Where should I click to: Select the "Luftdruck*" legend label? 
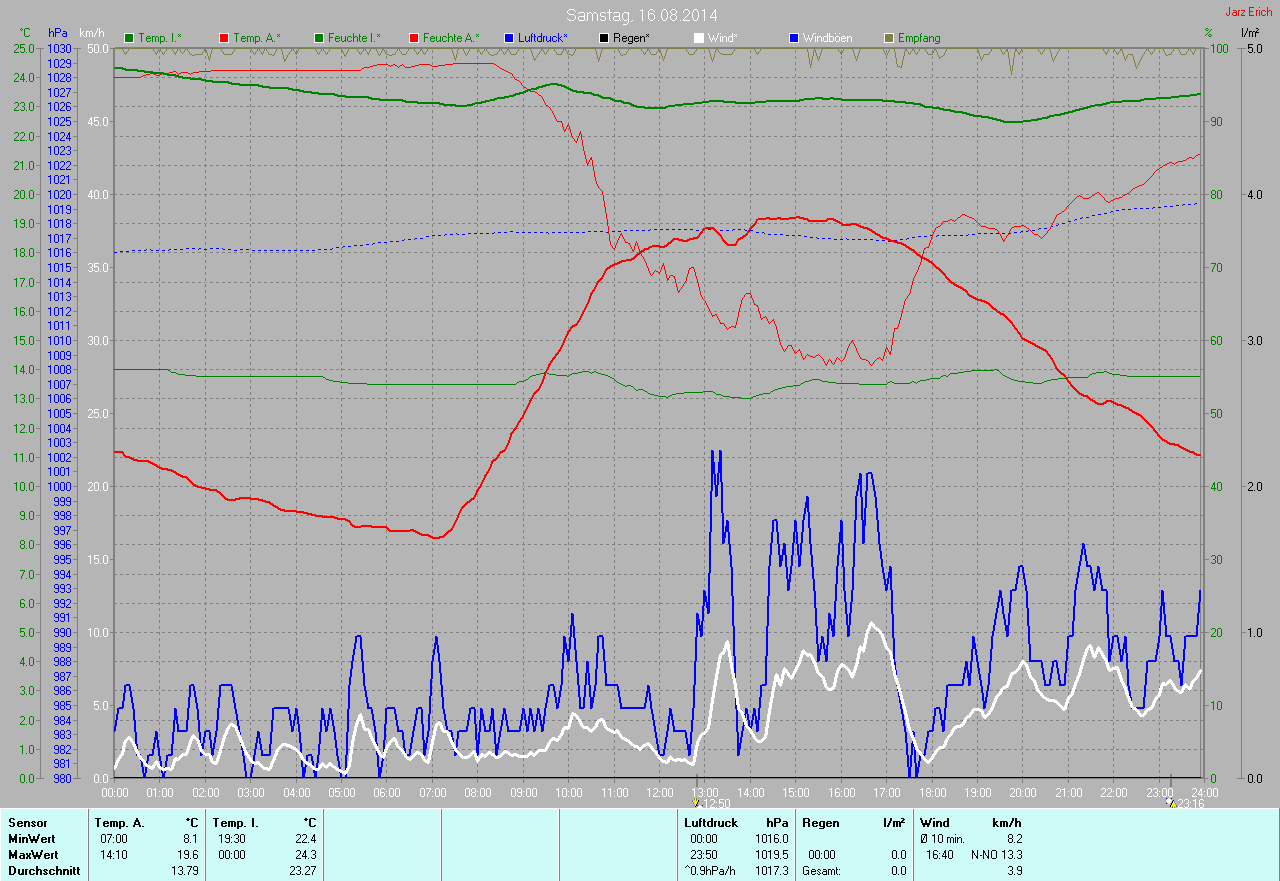(543, 38)
